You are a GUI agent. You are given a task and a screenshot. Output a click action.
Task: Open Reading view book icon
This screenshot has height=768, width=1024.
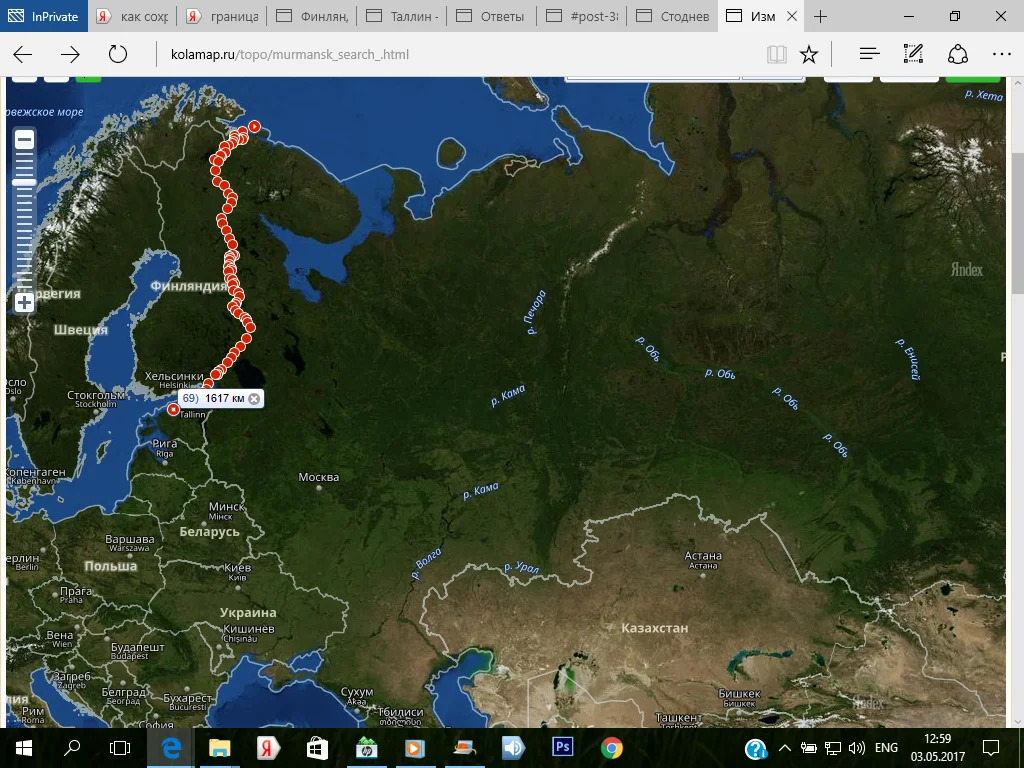click(x=776, y=54)
